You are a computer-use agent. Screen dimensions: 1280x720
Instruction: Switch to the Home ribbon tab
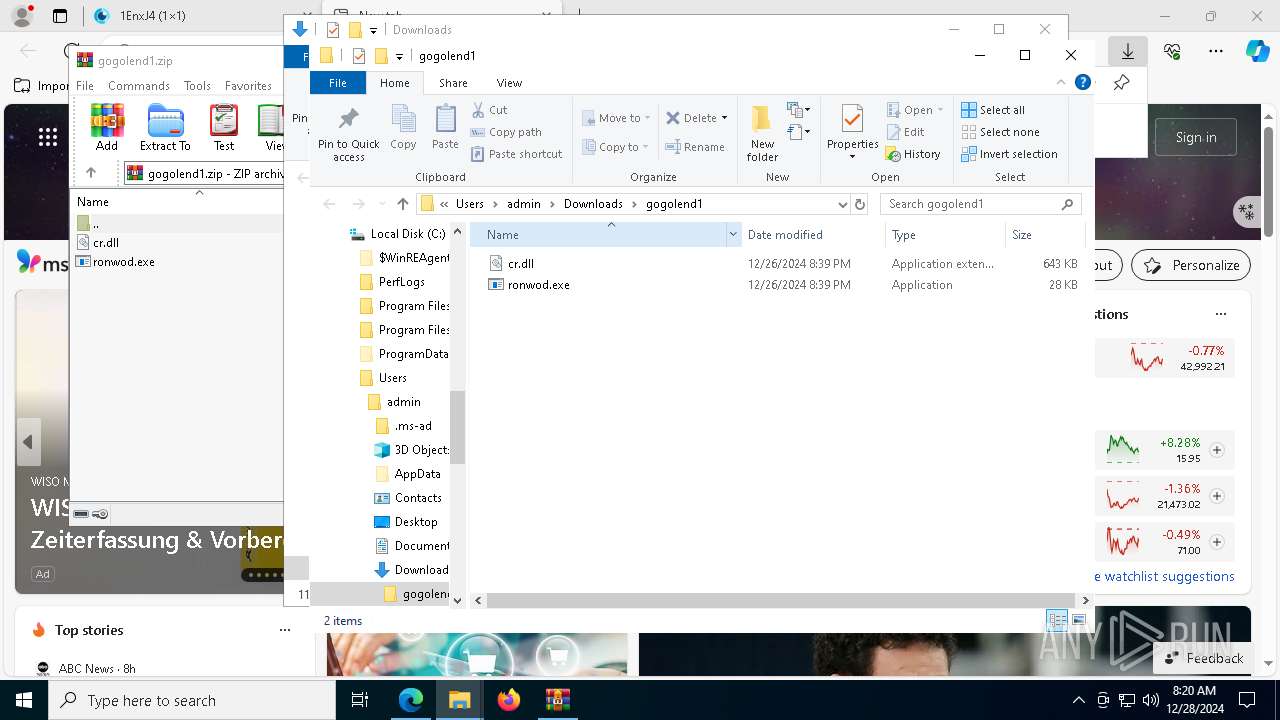pyautogui.click(x=394, y=83)
